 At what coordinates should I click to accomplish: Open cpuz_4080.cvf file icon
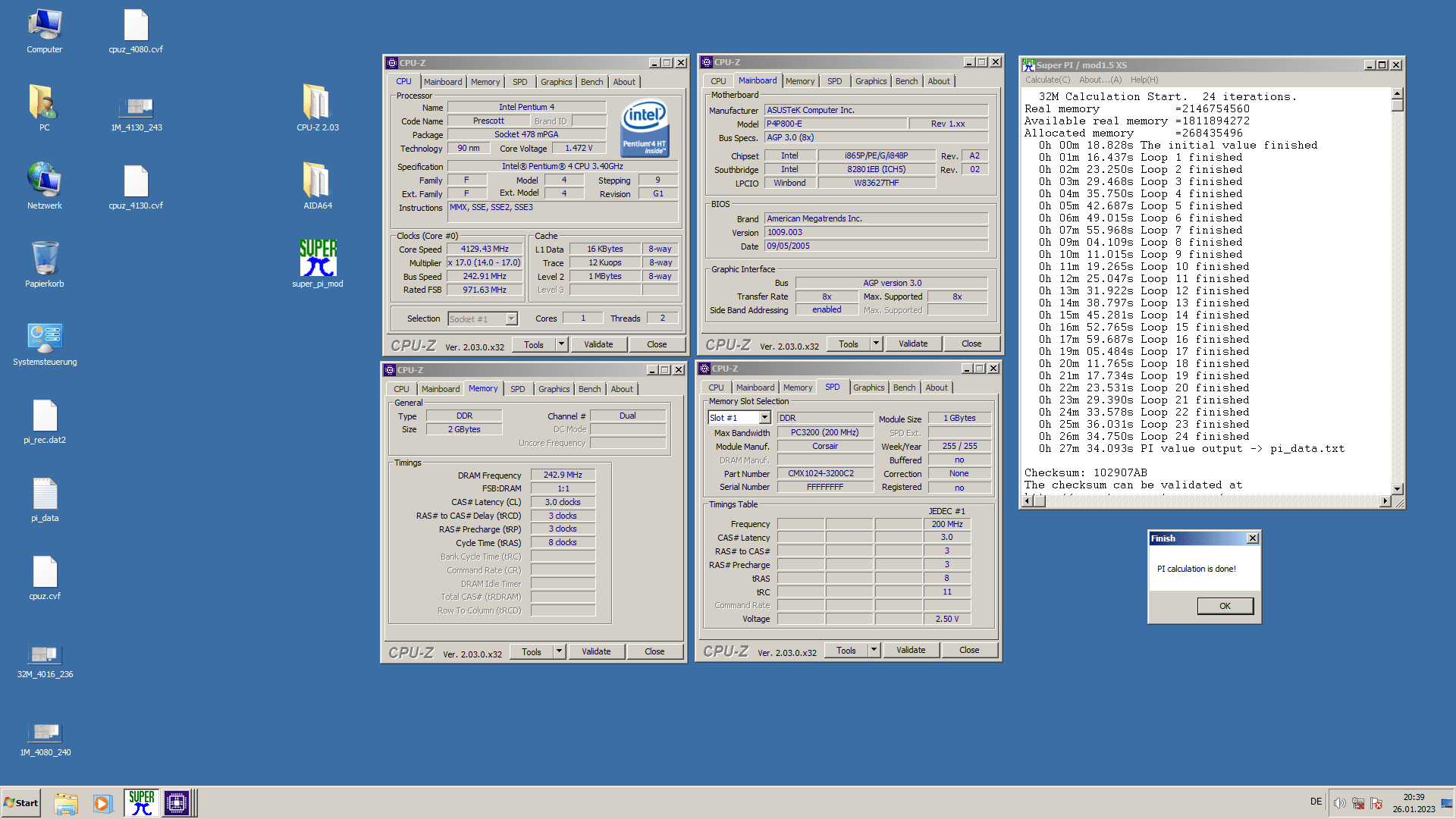[136, 32]
